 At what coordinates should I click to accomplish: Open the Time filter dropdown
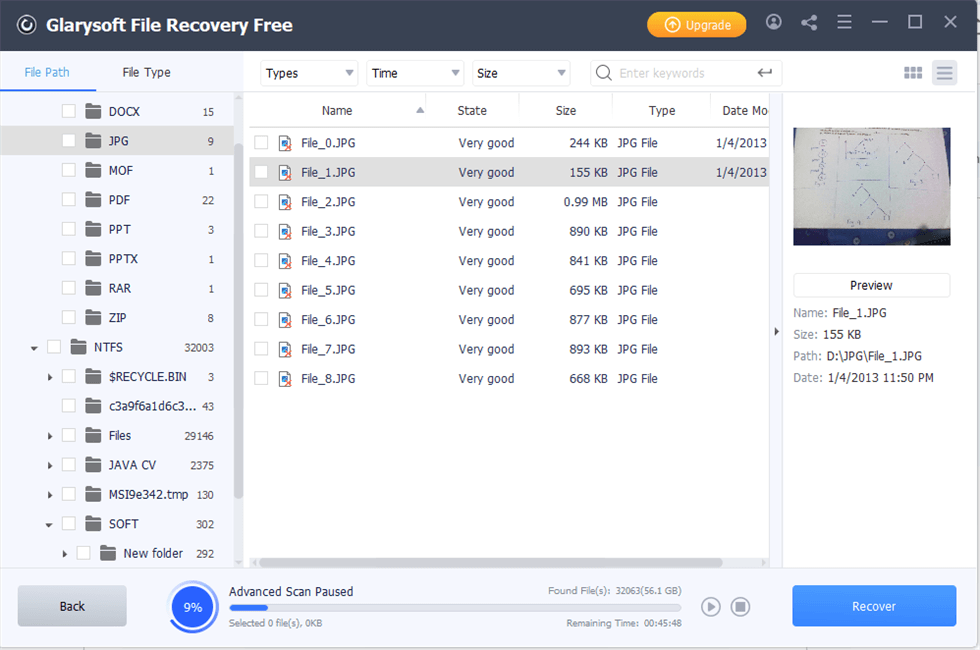point(415,73)
